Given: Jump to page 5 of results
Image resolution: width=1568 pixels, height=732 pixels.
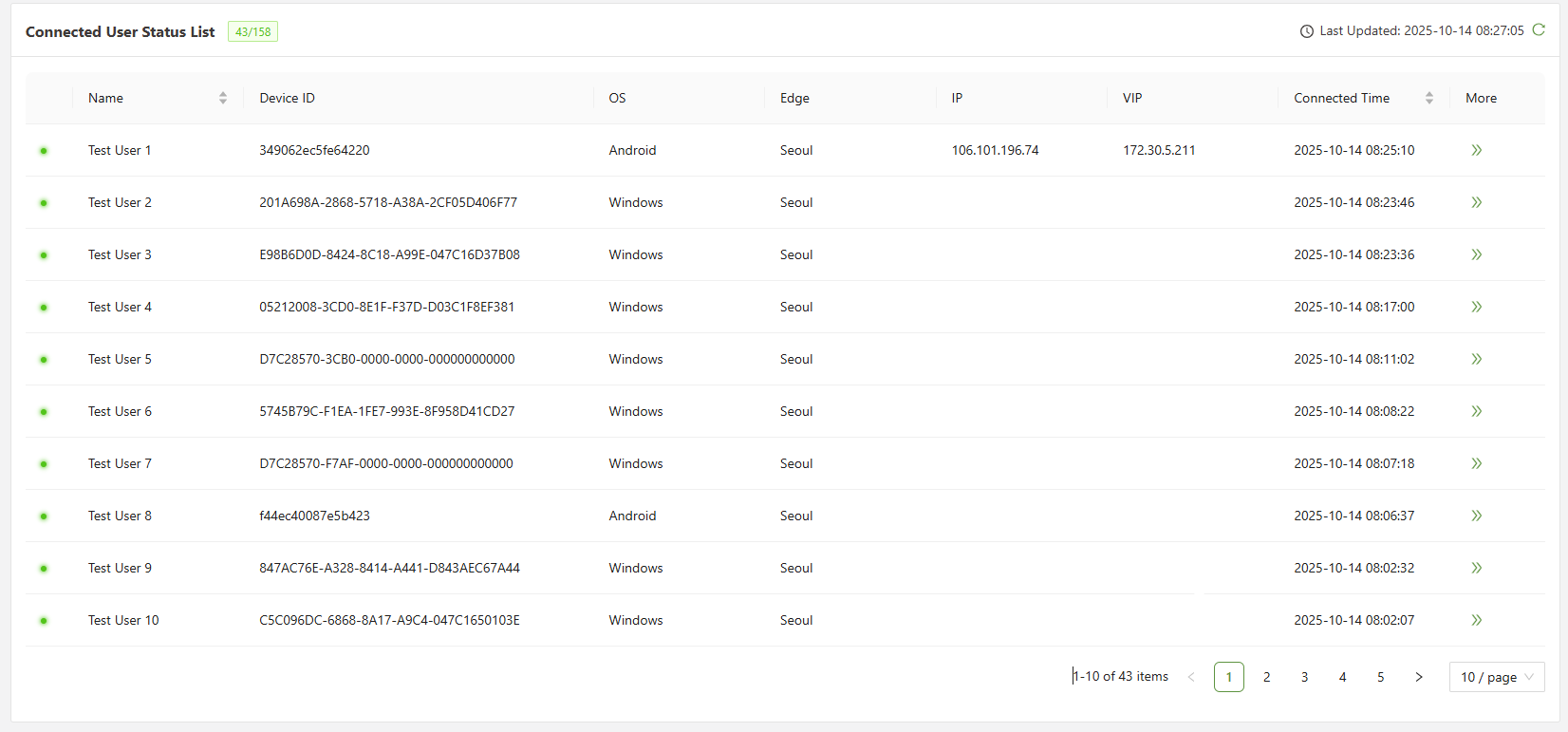Looking at the screenshot, I should pyautogui.click(x=1381, y=677).
